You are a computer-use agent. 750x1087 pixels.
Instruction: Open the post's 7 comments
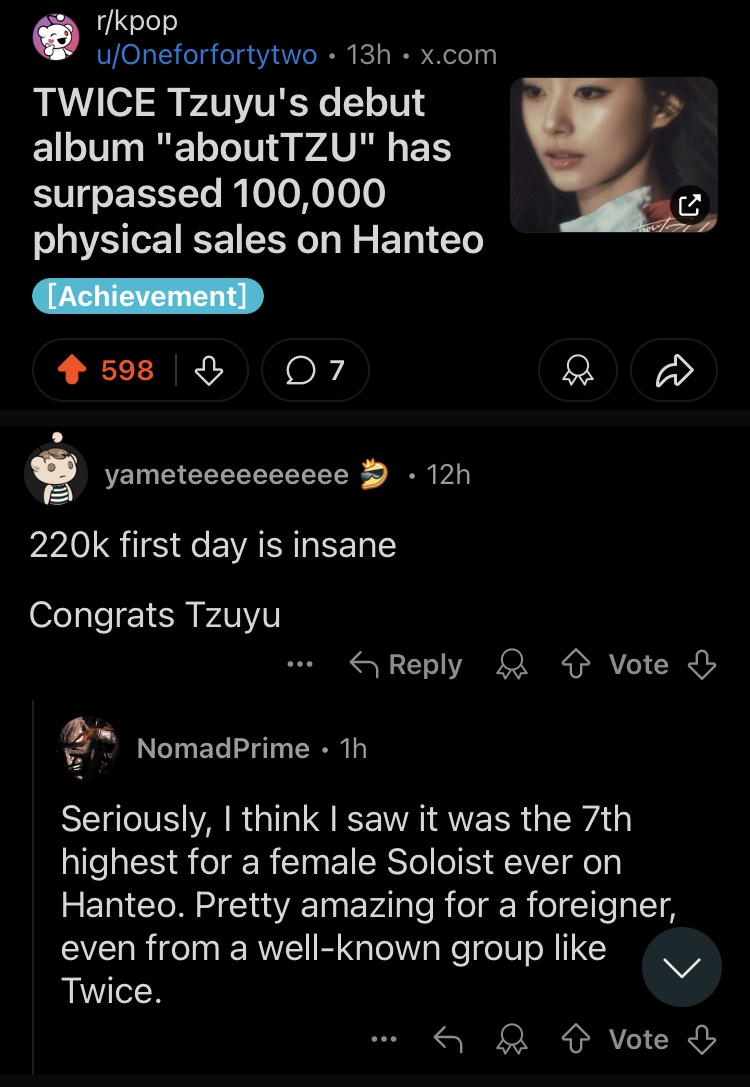tap(315, 371)
